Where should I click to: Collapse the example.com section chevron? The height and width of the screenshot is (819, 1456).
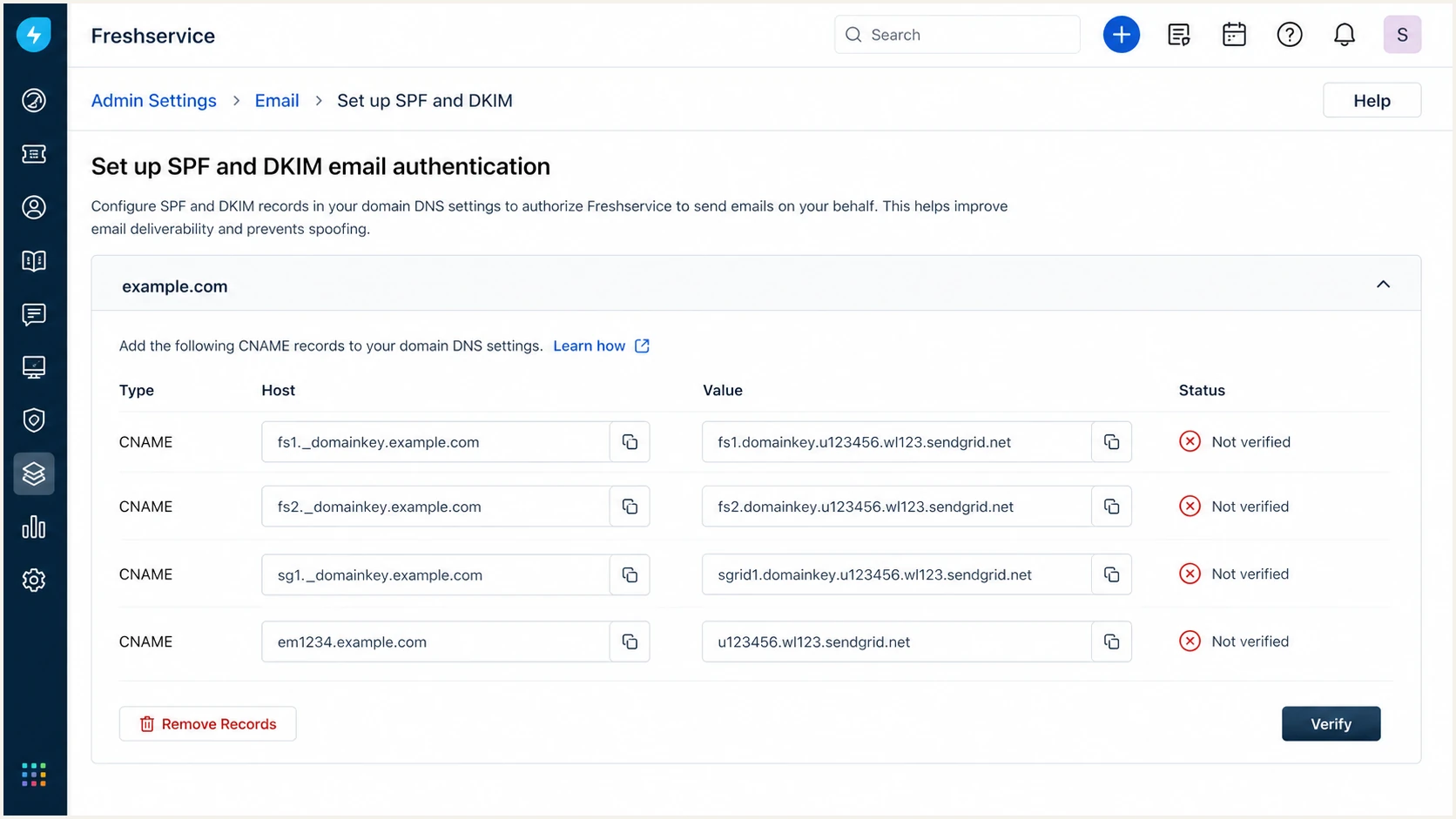(1383, 285)
